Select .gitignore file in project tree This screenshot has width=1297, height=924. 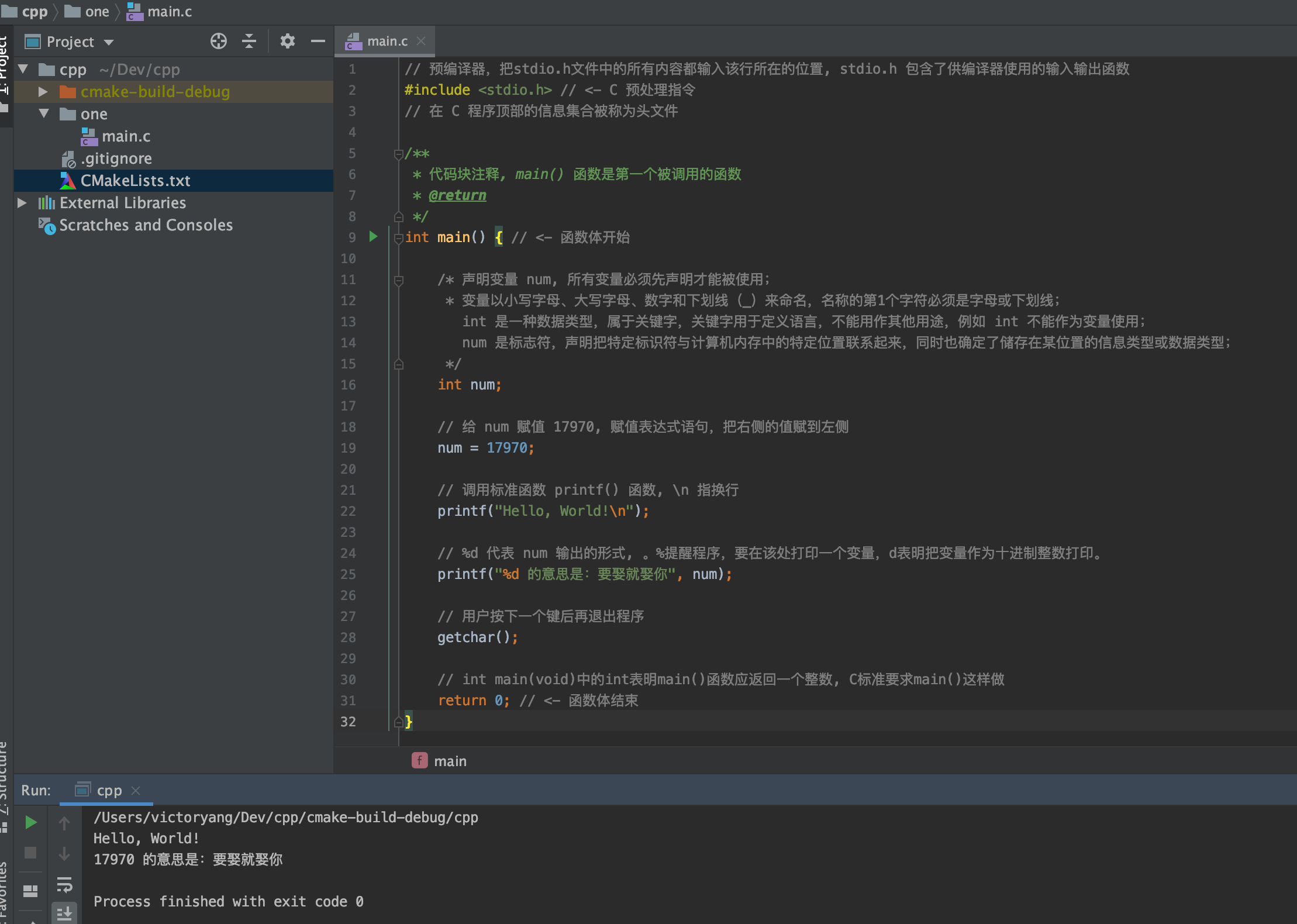tap(116, 158)
